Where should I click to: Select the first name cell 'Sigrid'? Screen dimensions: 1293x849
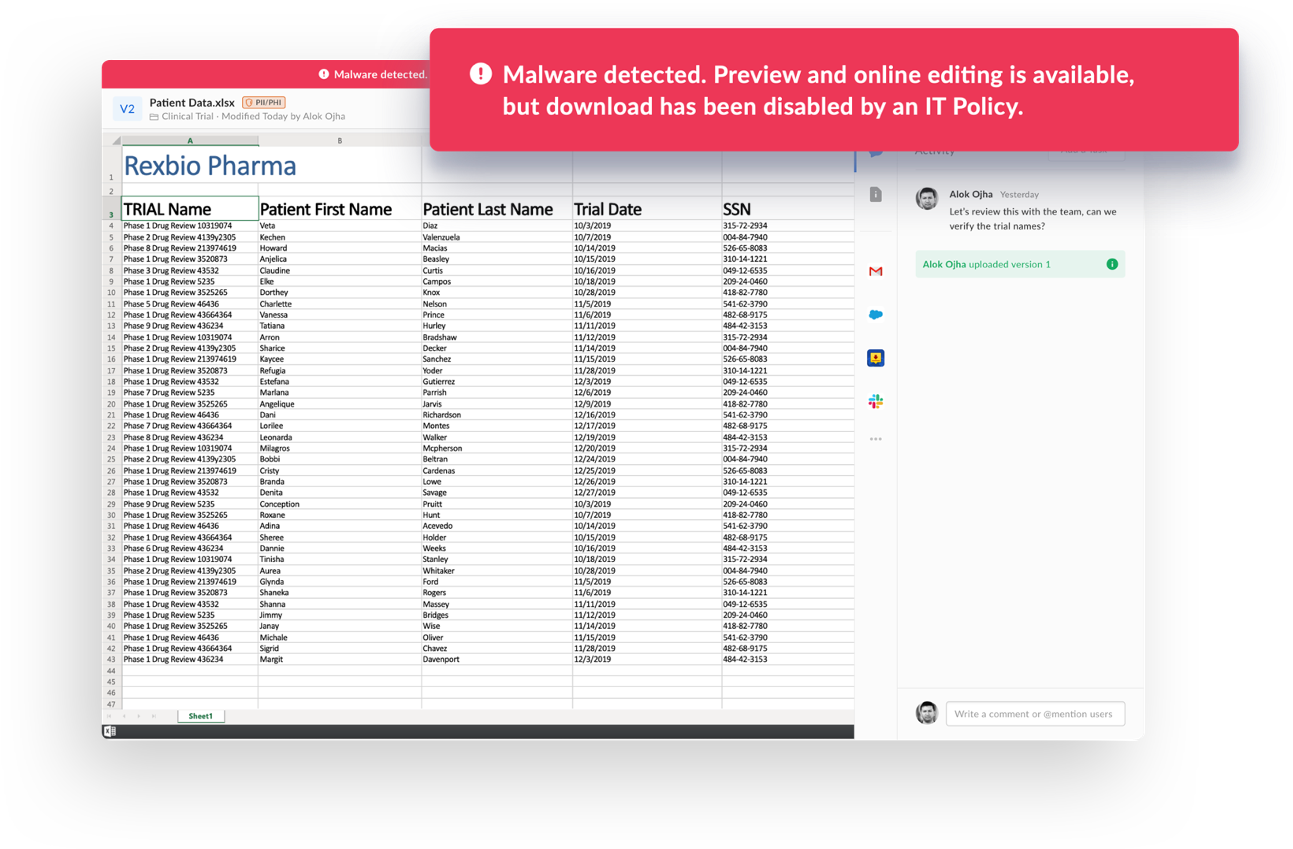pyautogui.click(x=340, y=648)
